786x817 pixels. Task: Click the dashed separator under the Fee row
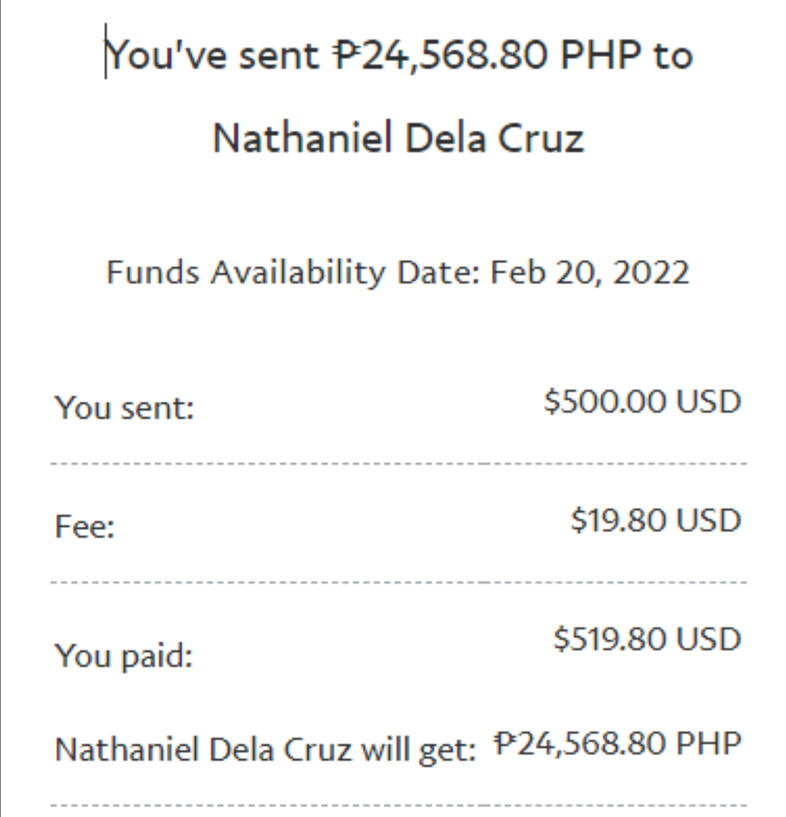coord(398,582)
